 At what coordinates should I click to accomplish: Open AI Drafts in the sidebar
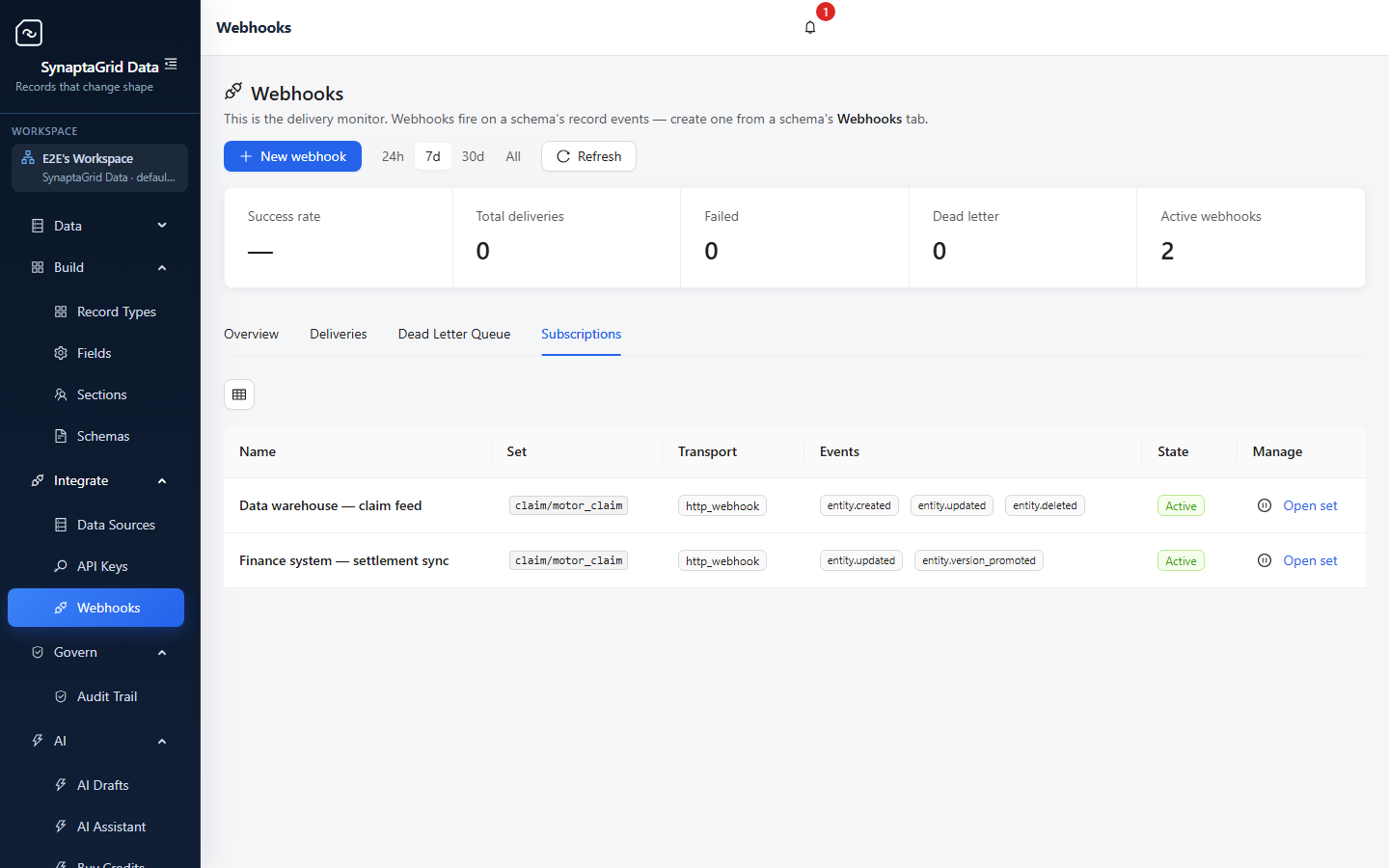95,785
